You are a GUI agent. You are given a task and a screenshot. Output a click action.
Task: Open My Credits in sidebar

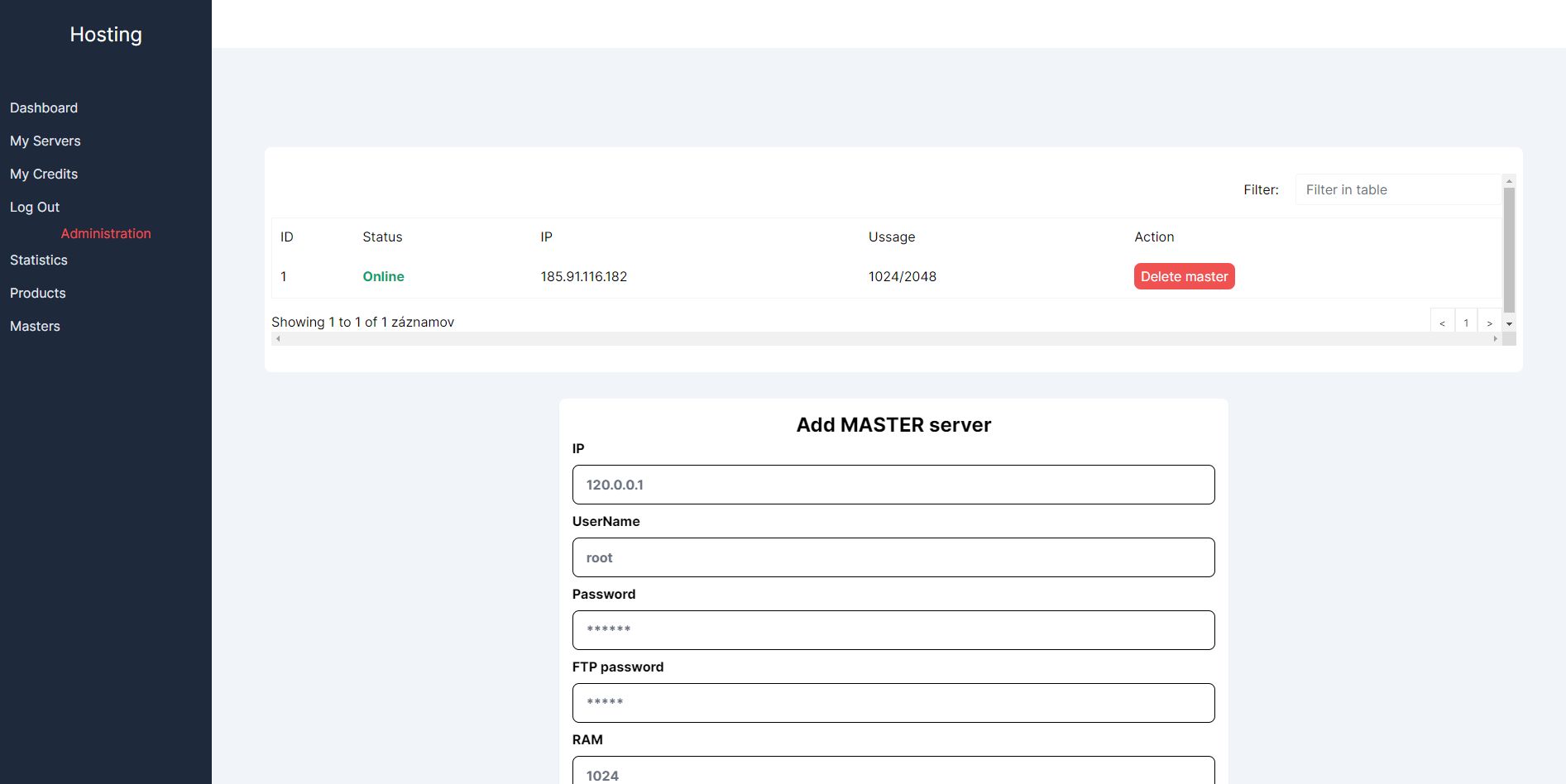pos(44,174)
